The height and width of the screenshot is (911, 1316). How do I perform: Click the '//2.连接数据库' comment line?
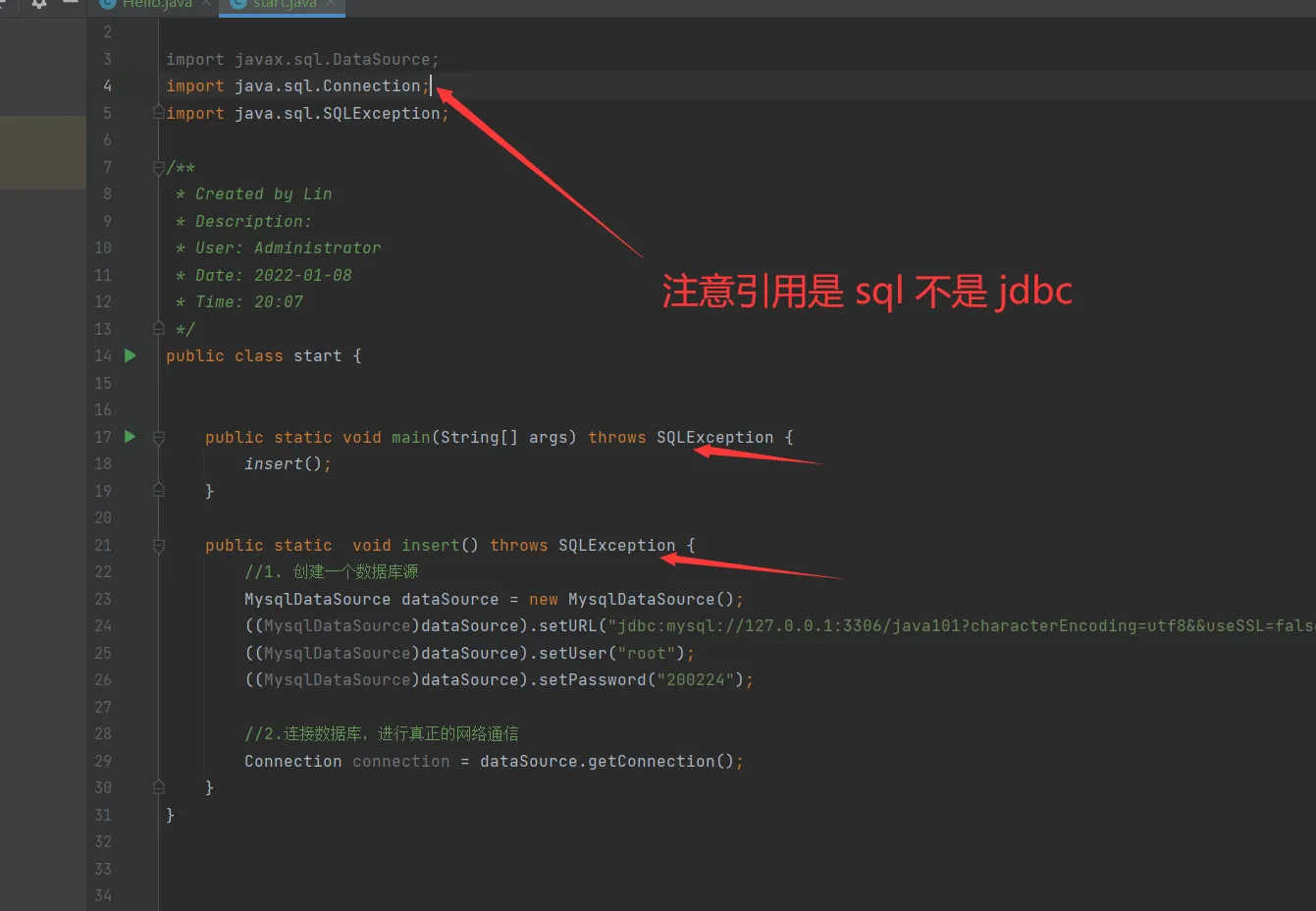382,734
